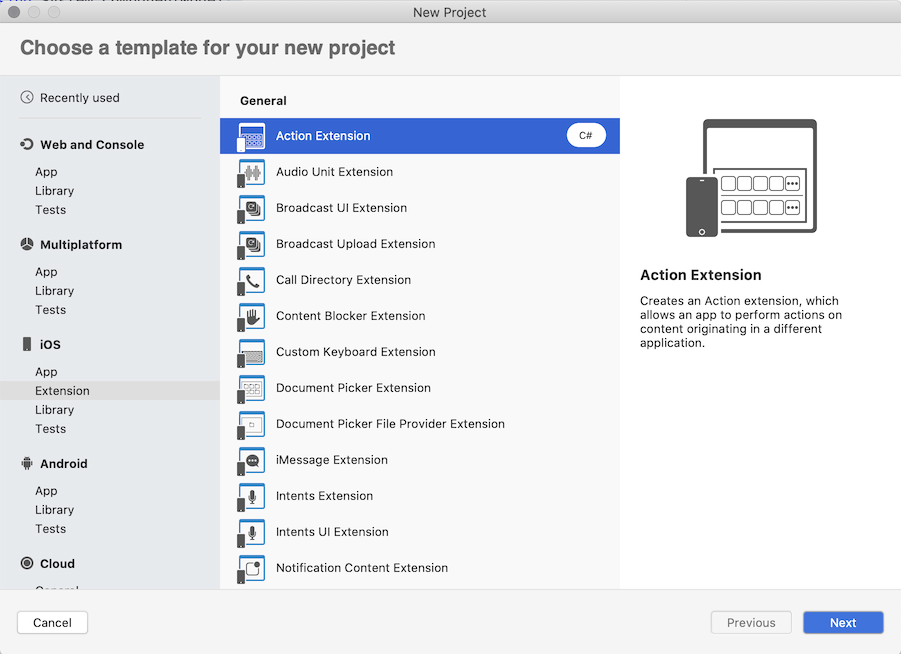Viewport: 901px width, 654px height.
Task: Choose the Broadcast Upload Extension label
Action: click(x=356, y=244)
